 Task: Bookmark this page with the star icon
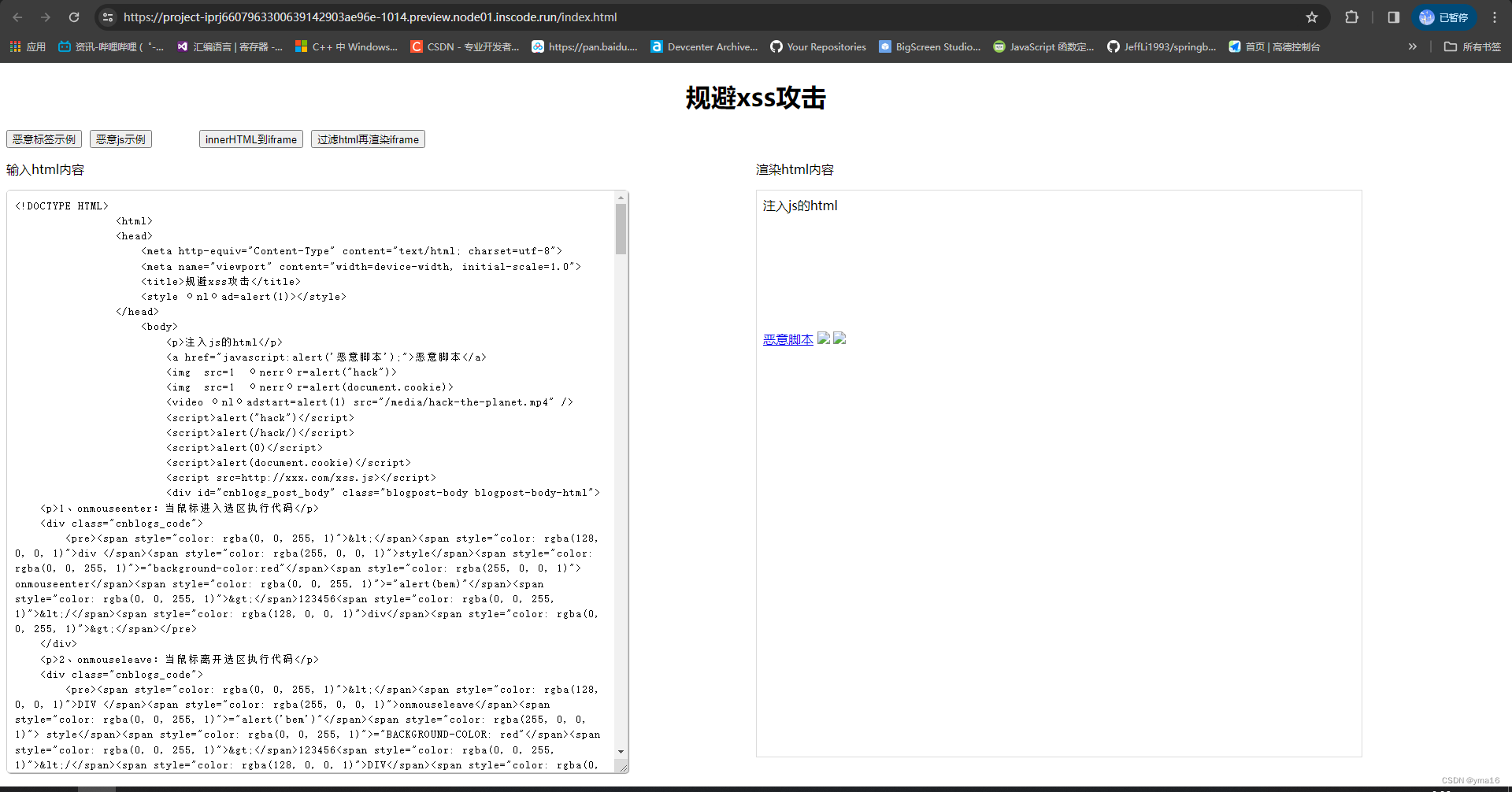[x=1312, y=17]
